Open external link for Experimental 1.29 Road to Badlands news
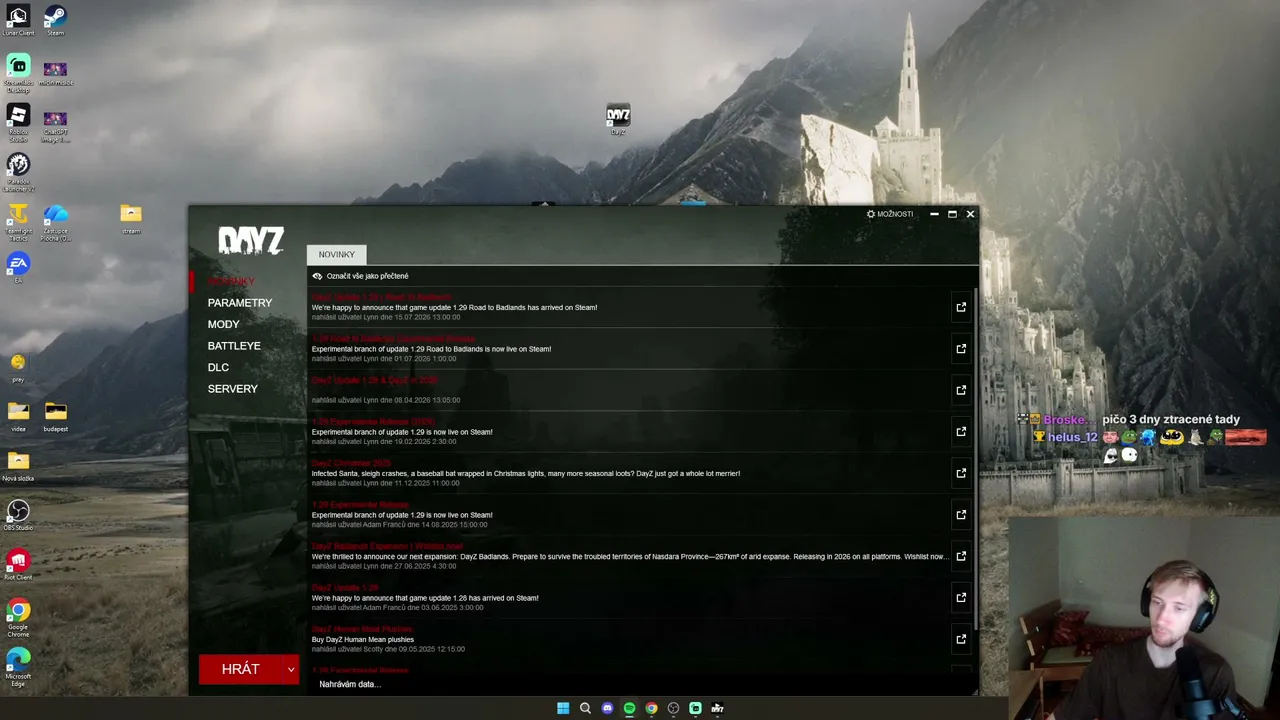This screenshot has height=720, width=1280. coord(961,349)
